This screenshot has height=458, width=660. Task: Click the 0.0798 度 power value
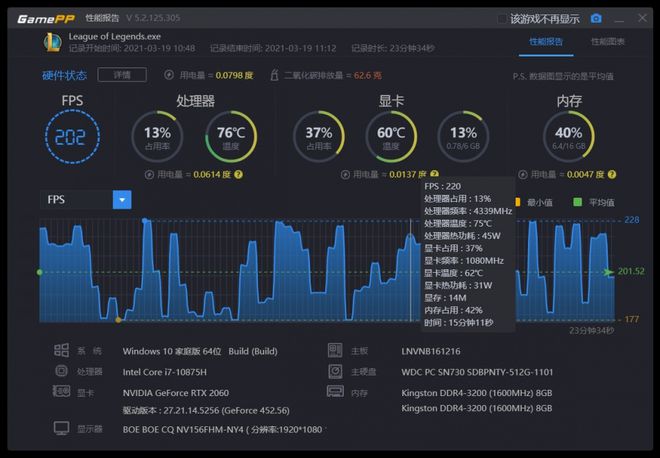tap(234, 75)
